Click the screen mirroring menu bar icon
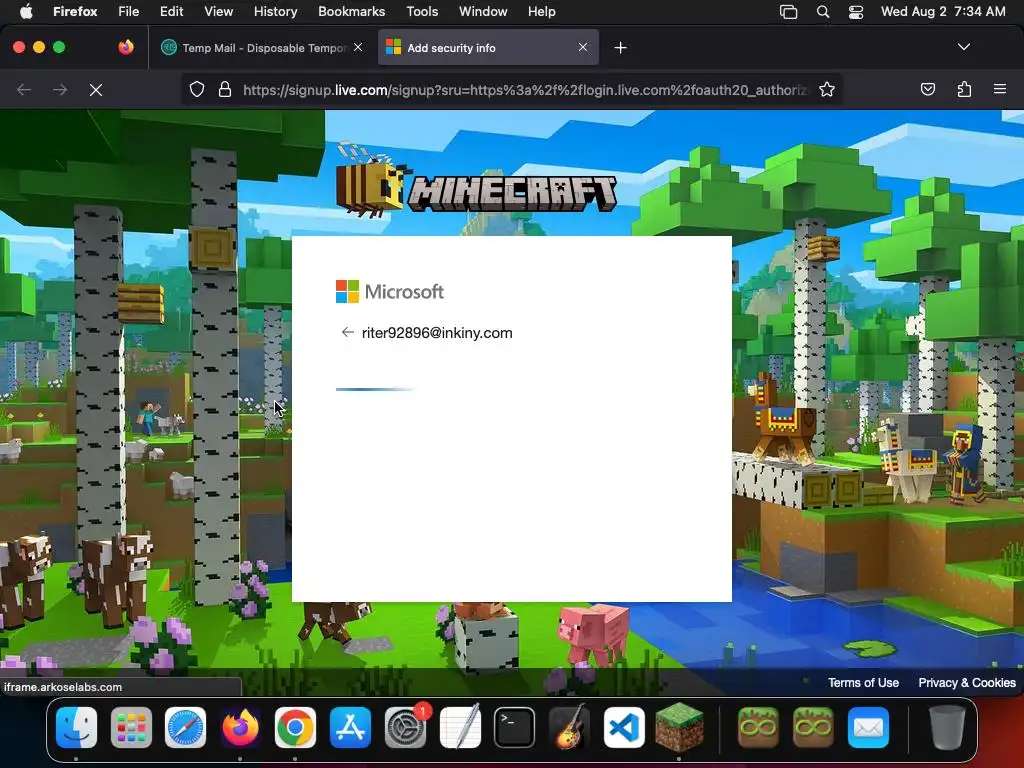This screenshot has width=1024, height=768. coord(788,11)
